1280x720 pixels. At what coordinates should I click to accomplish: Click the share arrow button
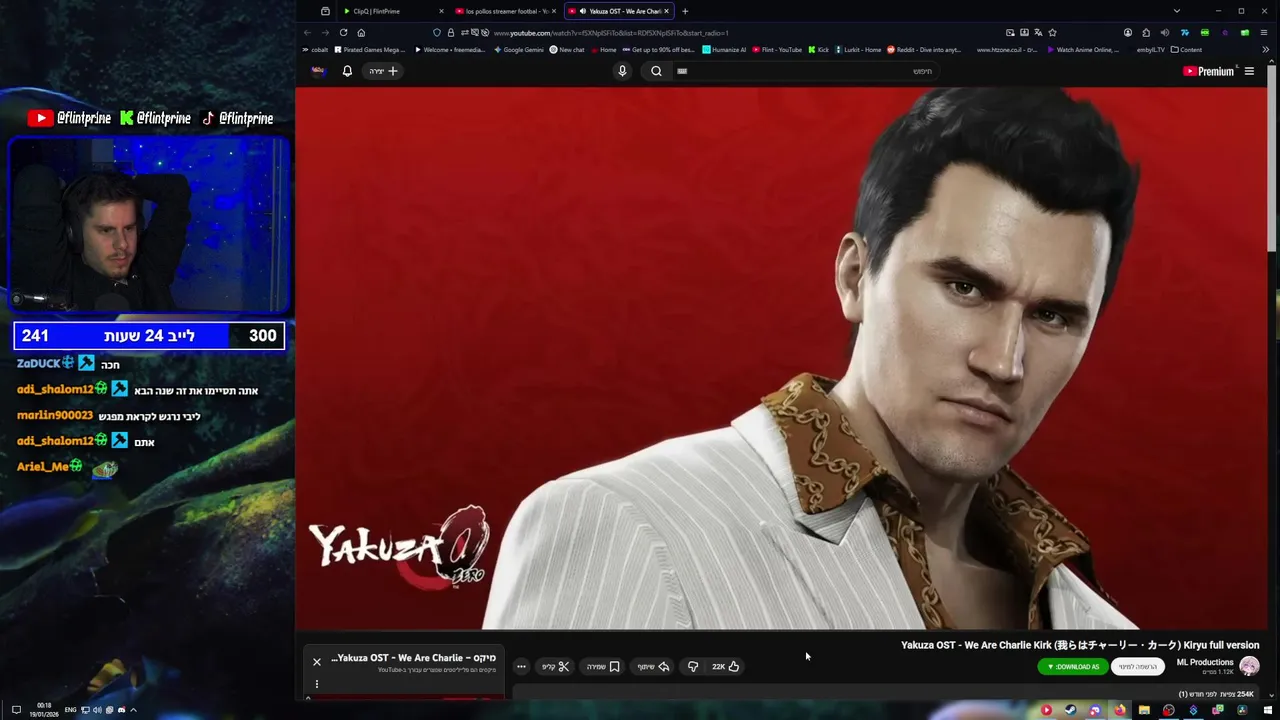click(x=653, y=666)
